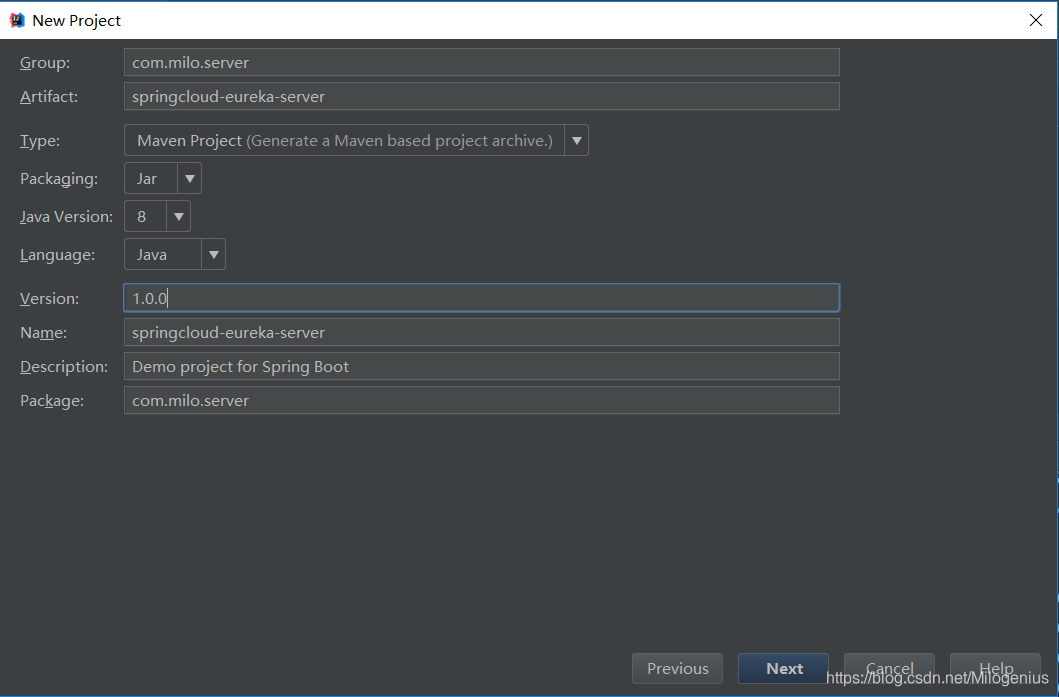Cancel the New Project wizard
Image resolution: width=1059 pixels, height=697 pixels.
pyautogui.click(x=889, y=669)
